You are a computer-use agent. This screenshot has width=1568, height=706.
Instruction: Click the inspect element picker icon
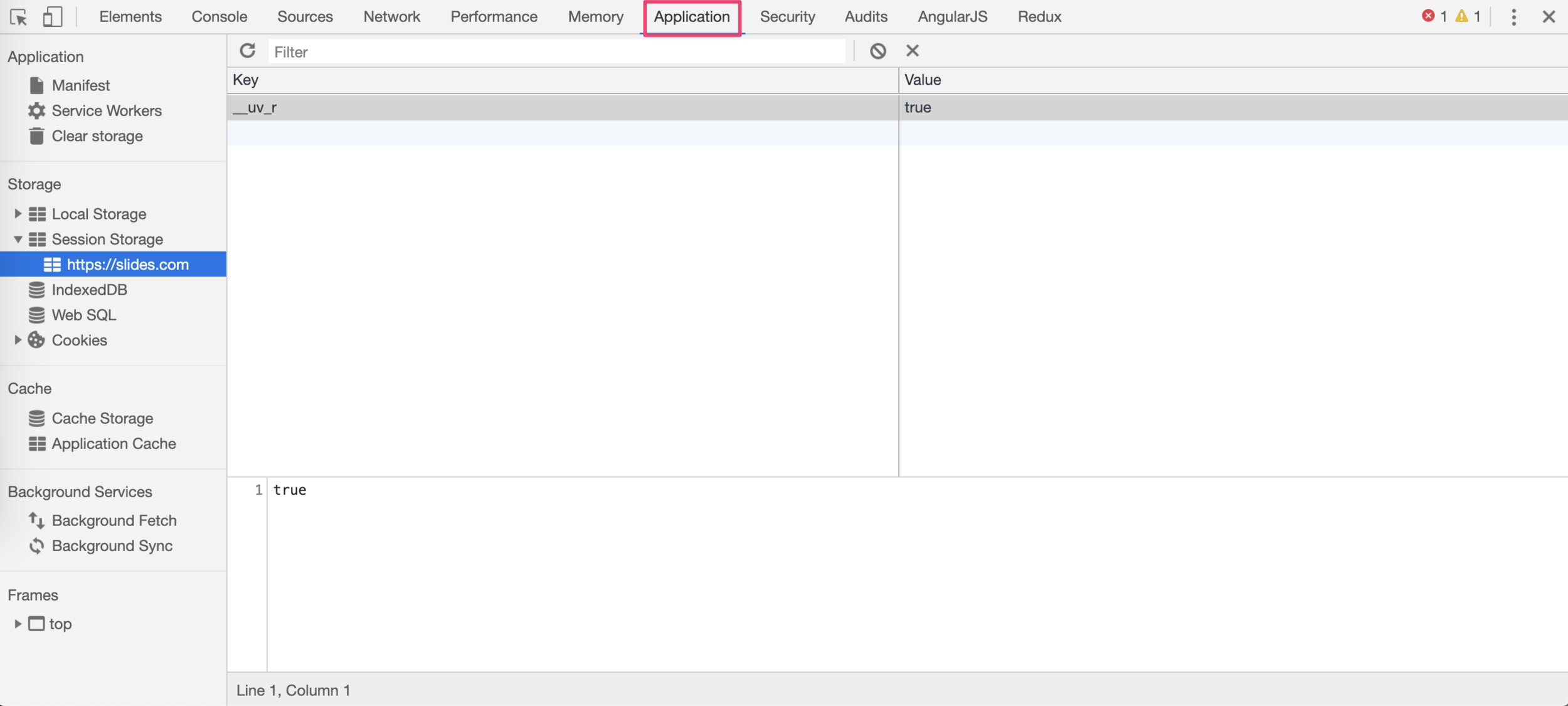tap(18, 17)
